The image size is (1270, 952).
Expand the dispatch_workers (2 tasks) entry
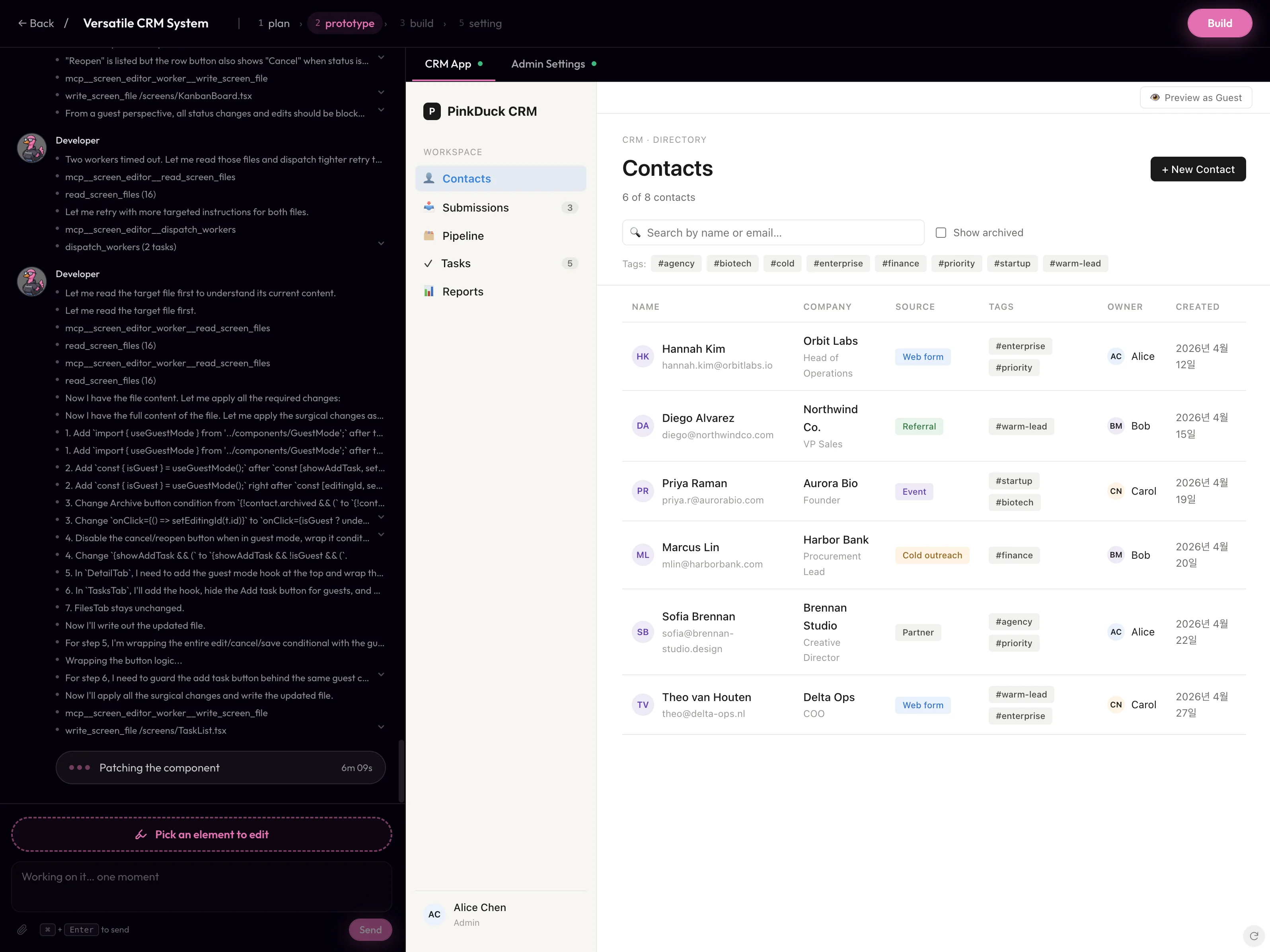pyautogui.click(x=381, y=243)
